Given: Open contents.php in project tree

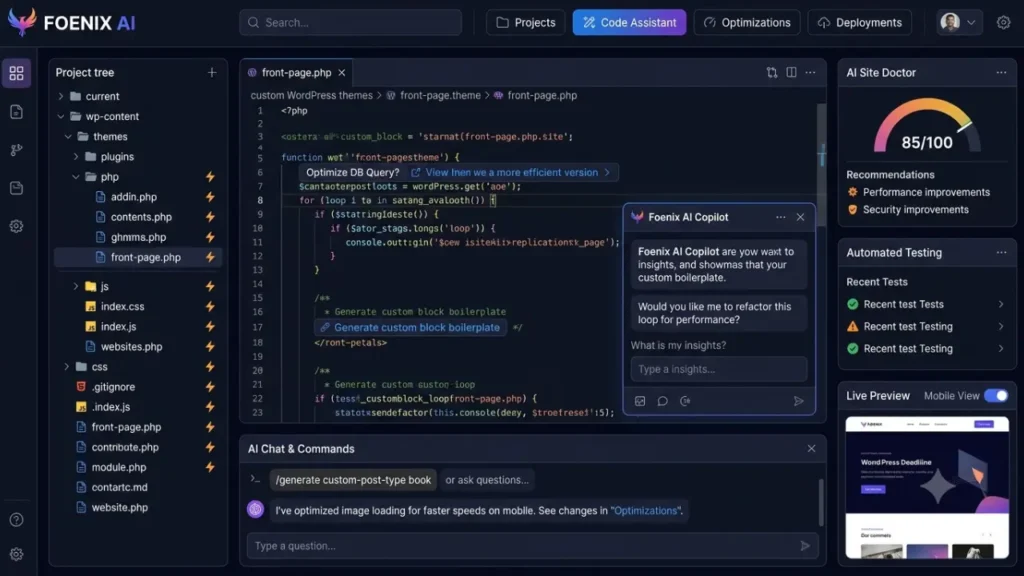Looking at the screenshot, I should click(x=141, y=217).
